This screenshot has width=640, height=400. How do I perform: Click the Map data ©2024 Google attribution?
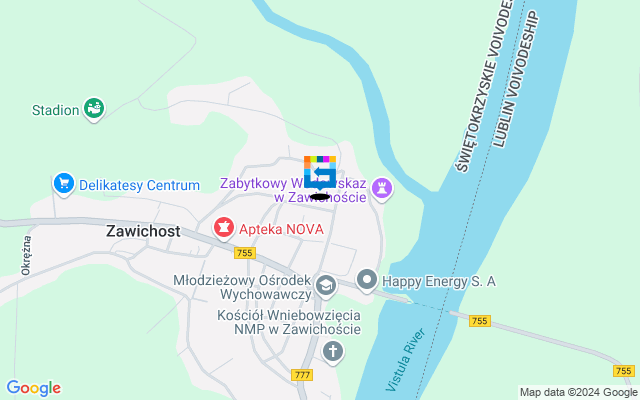579,393
